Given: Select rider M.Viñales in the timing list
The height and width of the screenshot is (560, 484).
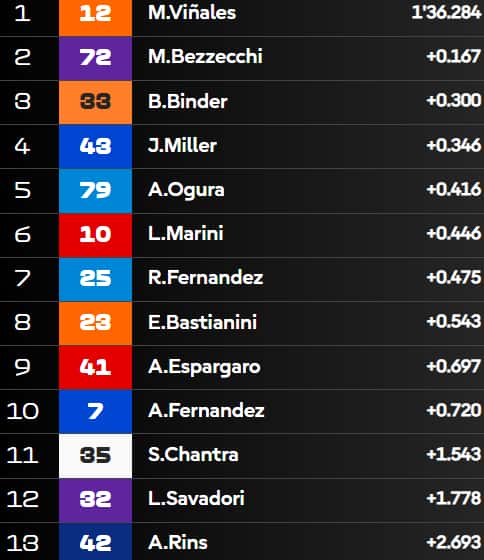Looking at the screenshot, I should [192, 13].
